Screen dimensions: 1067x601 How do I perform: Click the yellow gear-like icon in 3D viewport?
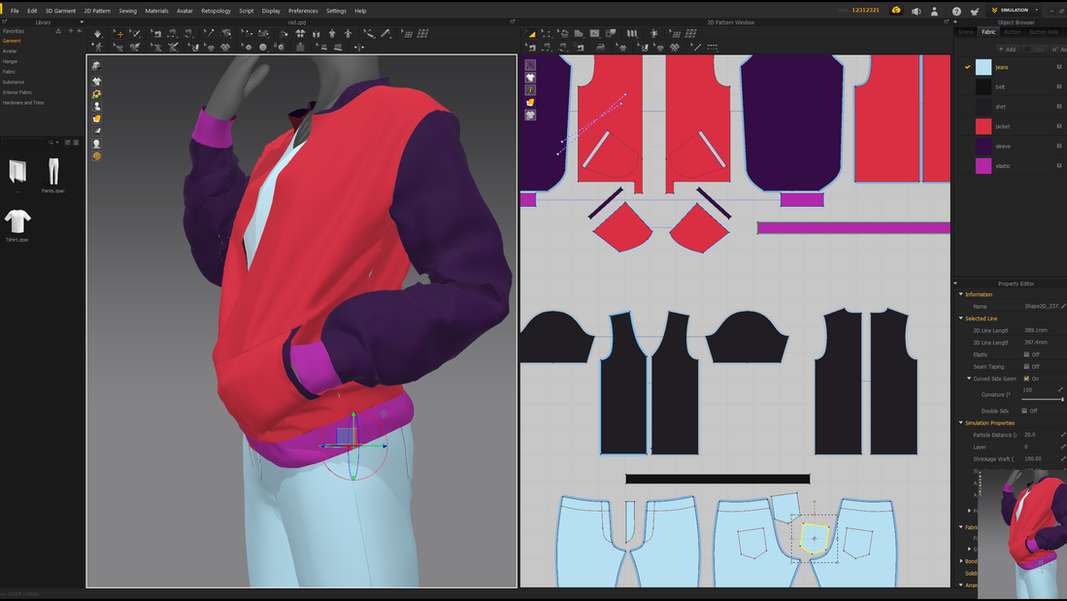tap(97, 94)
